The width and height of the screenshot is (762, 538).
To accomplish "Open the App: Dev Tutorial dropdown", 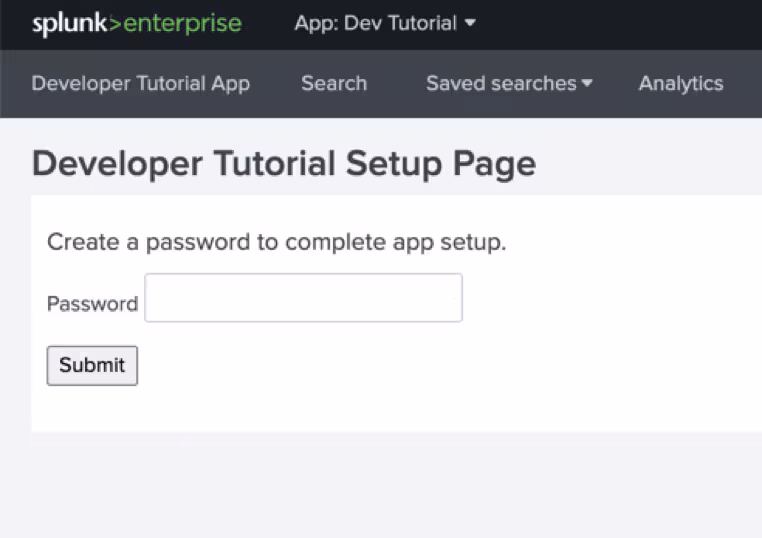I will point(384,24).
